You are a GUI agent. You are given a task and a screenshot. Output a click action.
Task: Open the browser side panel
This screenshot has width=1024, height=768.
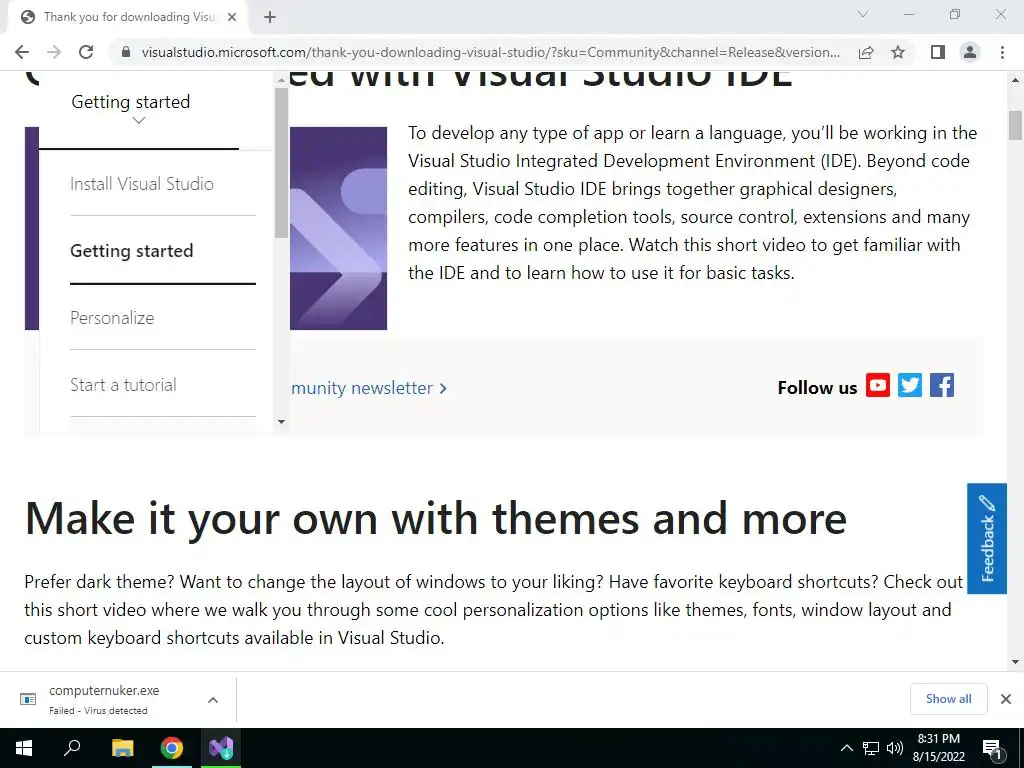click(x=938, y=52)
